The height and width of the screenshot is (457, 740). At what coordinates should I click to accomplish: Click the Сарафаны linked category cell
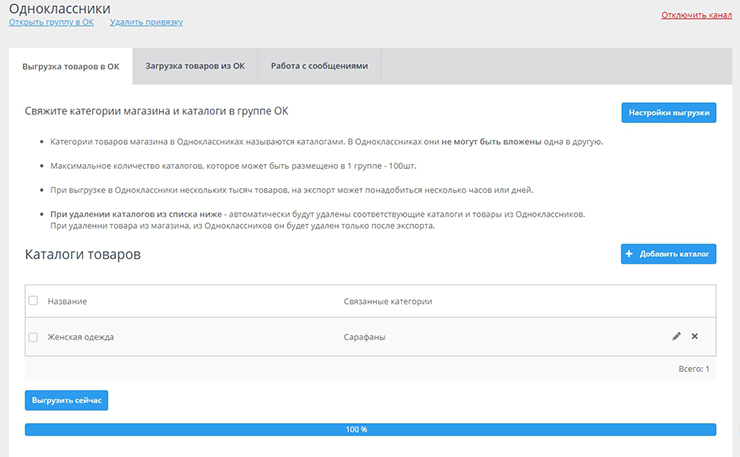coord(364,337)
